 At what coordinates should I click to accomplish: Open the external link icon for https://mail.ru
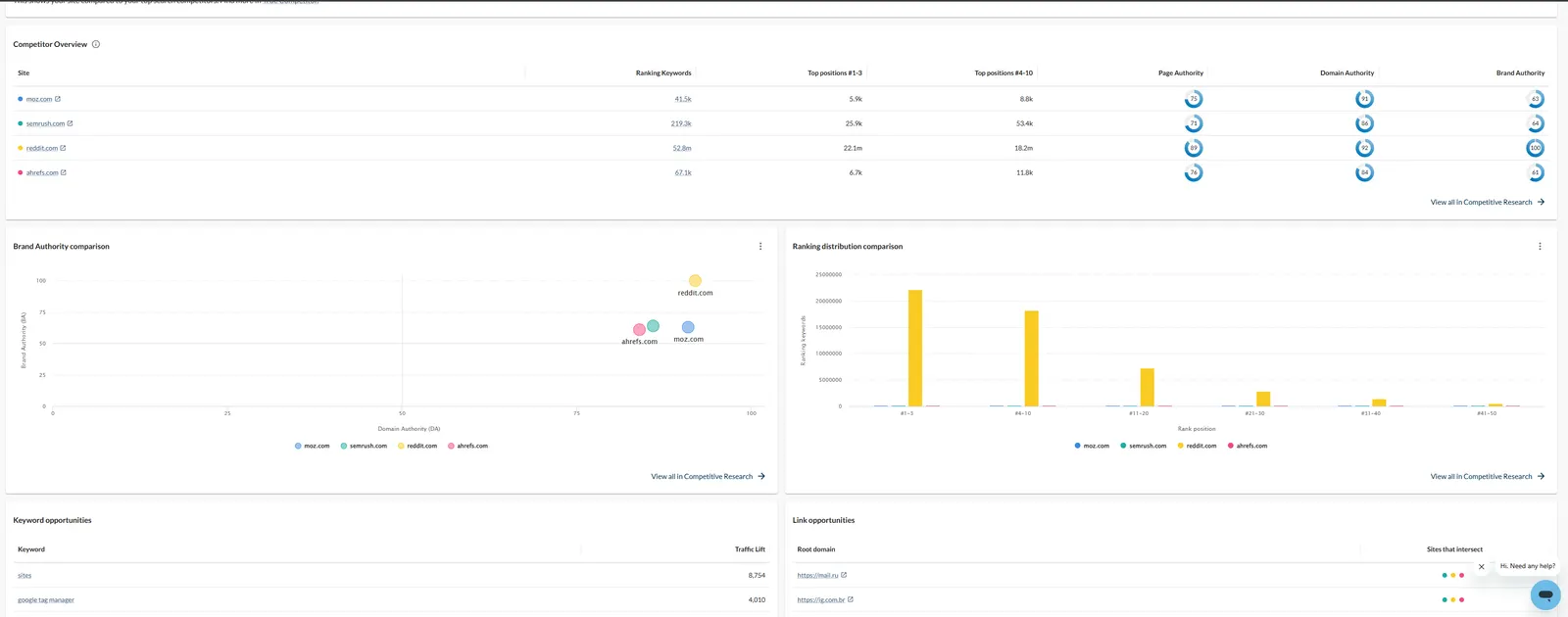[x=844, y=575]
